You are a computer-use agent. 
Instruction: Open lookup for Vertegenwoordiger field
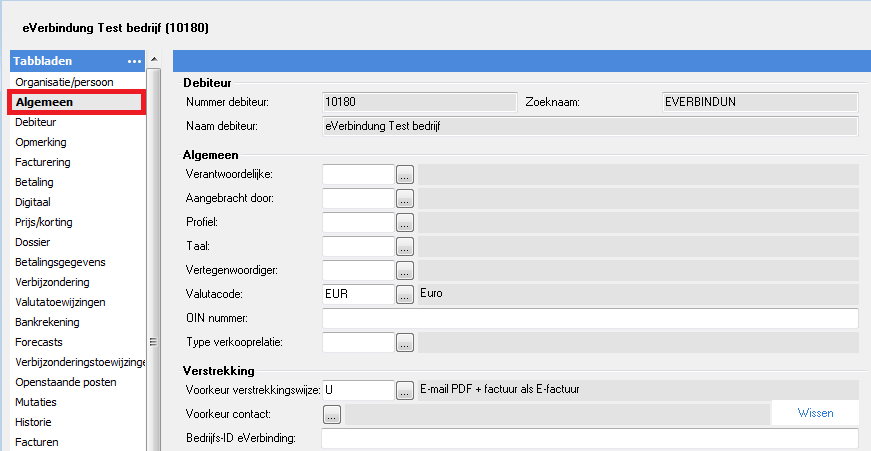click(x=405, y=270)
